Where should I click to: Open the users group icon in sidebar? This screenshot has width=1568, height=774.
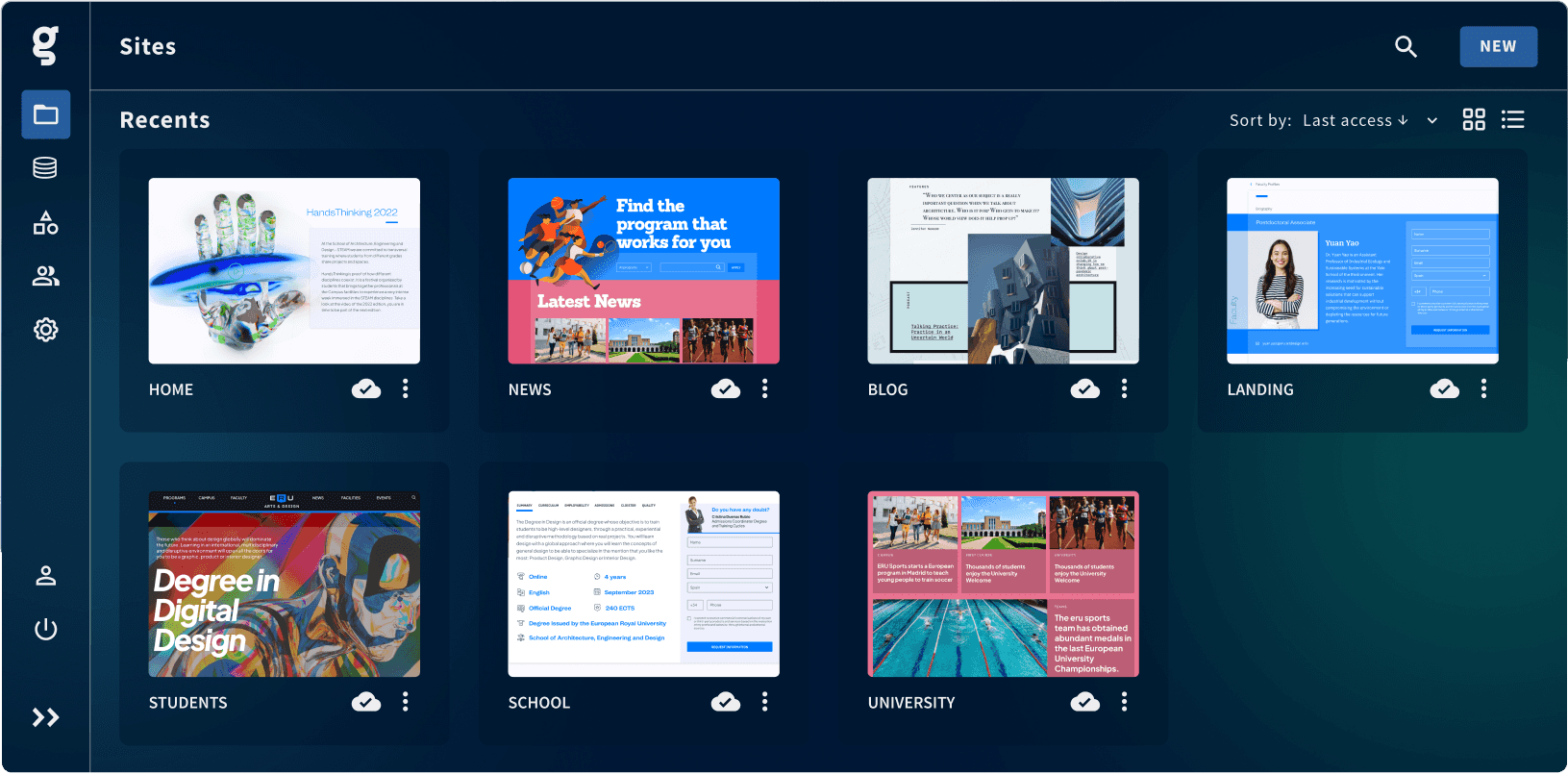tap(45, 276)
